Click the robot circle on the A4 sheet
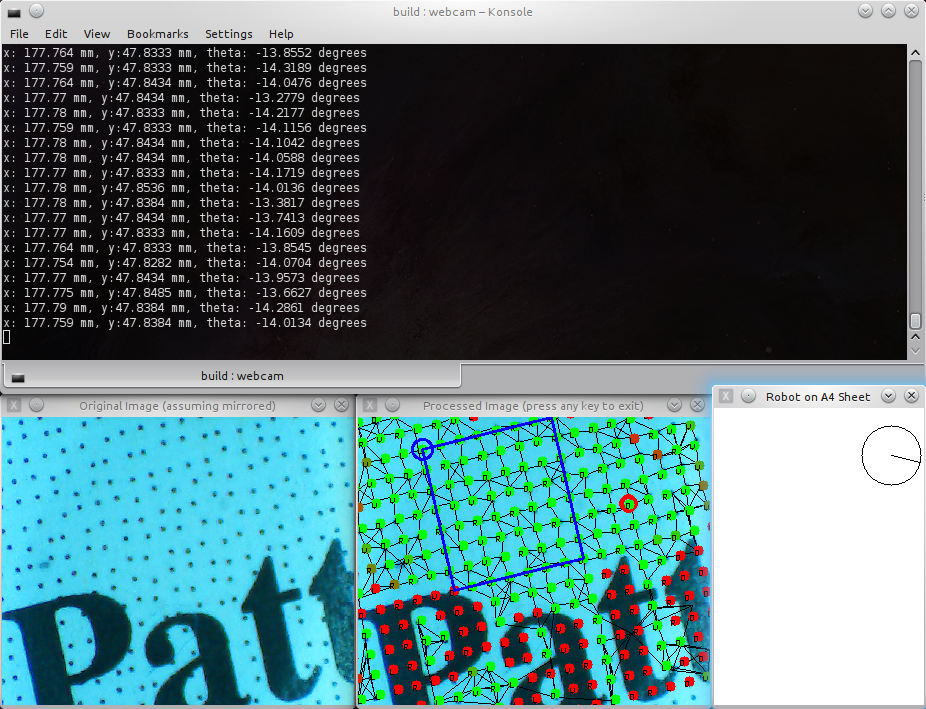The image size is (926, 709). tap(891, 455)
